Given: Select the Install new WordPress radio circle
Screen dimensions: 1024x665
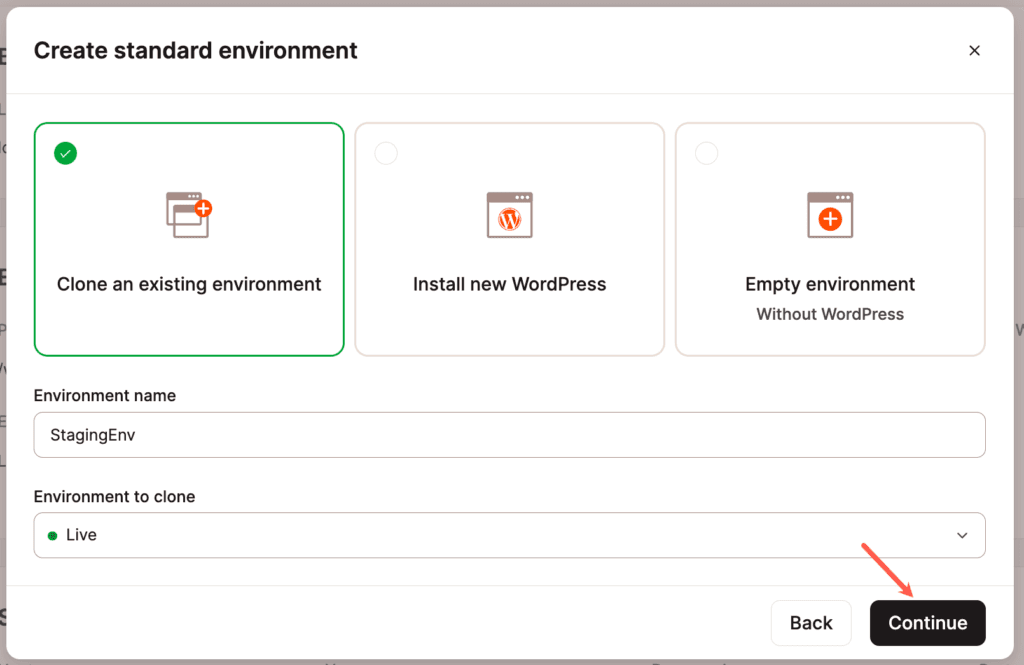Looking at the screenshot, I should [386, 153].
